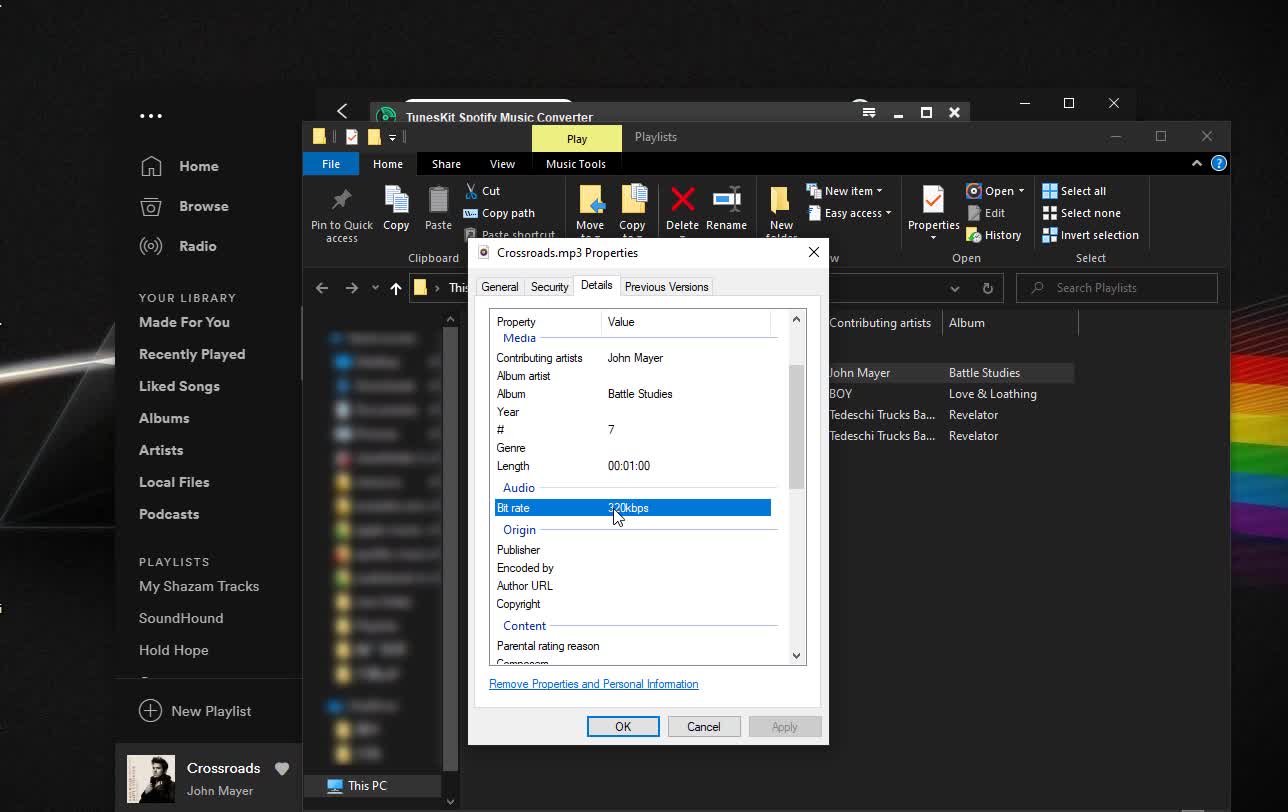Close the Crossroads.mp3 Properties dialog

point(814,253)
